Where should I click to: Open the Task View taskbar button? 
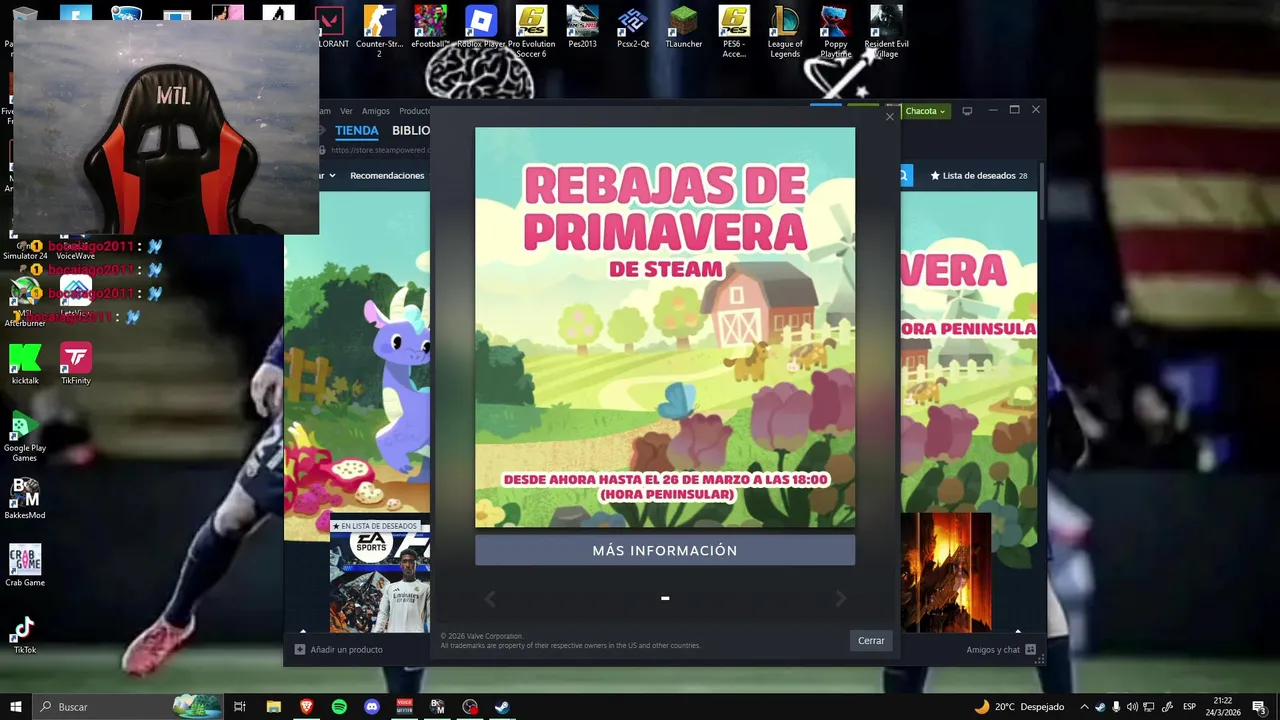tap(240, 707)
